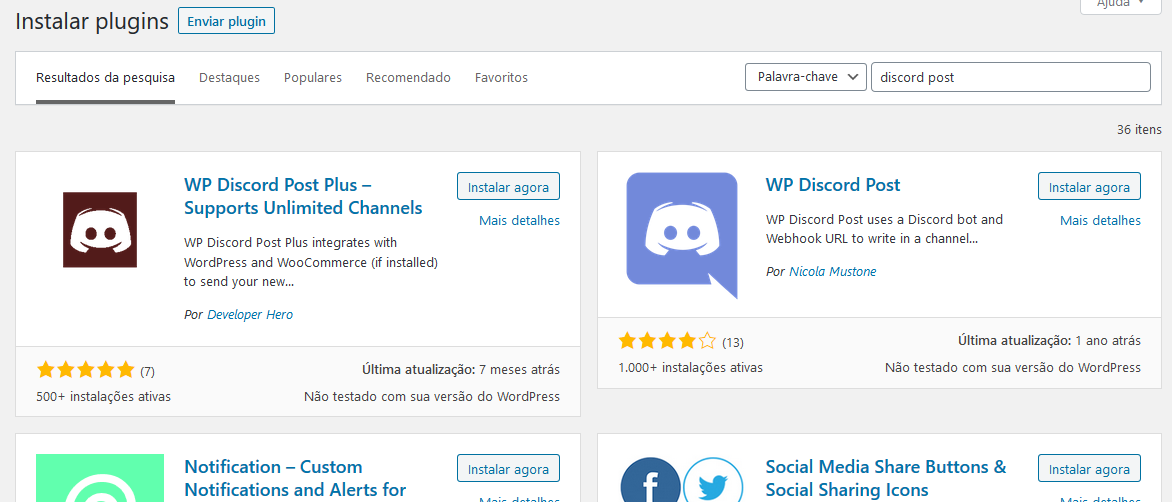Click the 1.000+ instalações ativas text
Image resolution: width=1172 pixels, height=502 pixels.
691,368
